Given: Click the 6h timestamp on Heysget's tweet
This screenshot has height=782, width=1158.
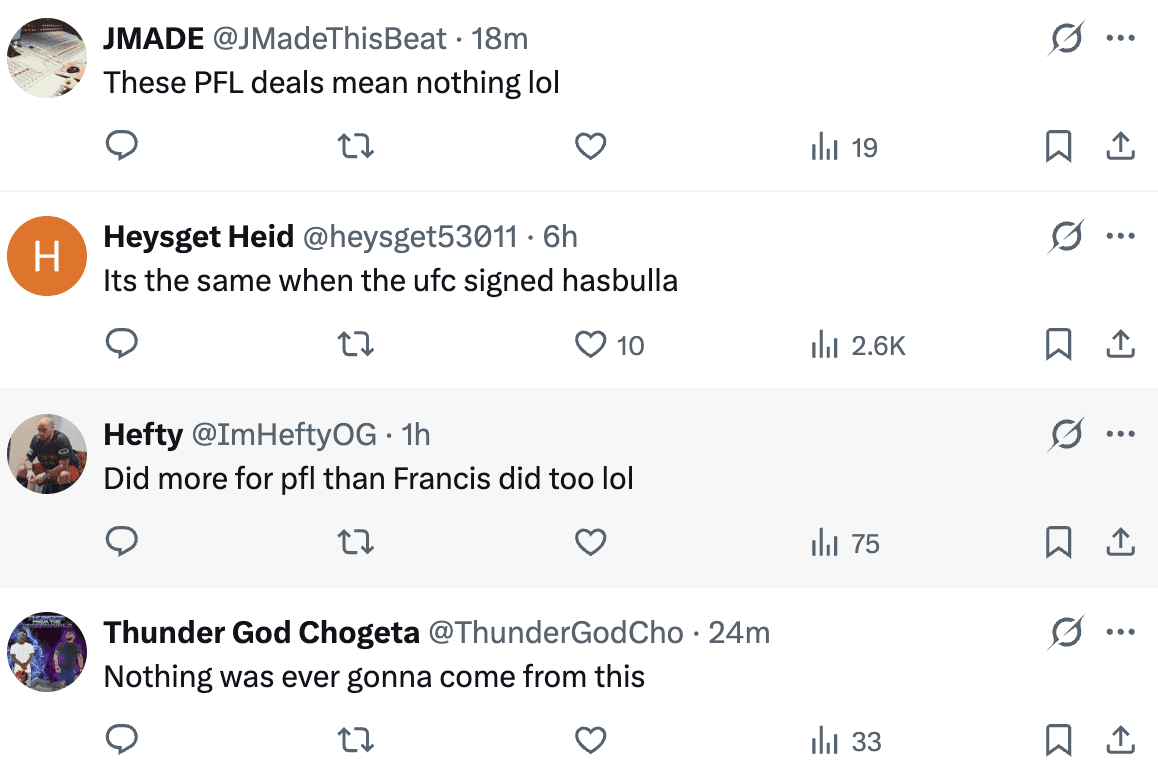Looking at the screenshot, I should [560, 237].
